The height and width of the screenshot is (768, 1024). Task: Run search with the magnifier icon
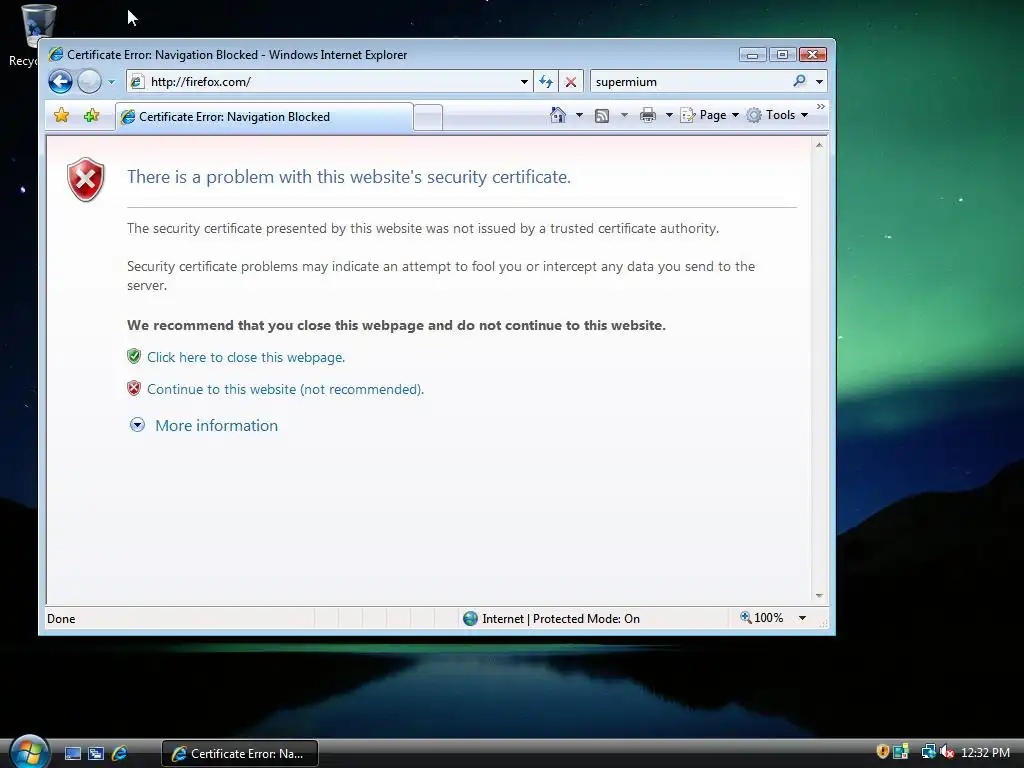[799, 81]
